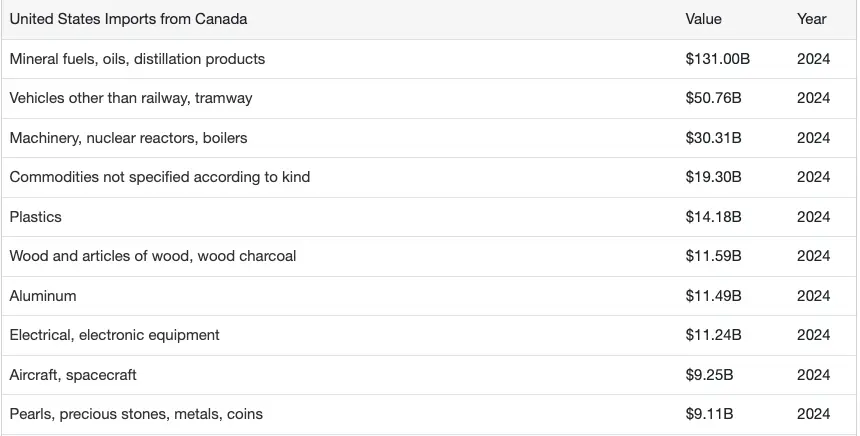Select Machinery, nuclear reactors, boilers row
The height and width of the screenshot is (436, 860).
point(128,138)
